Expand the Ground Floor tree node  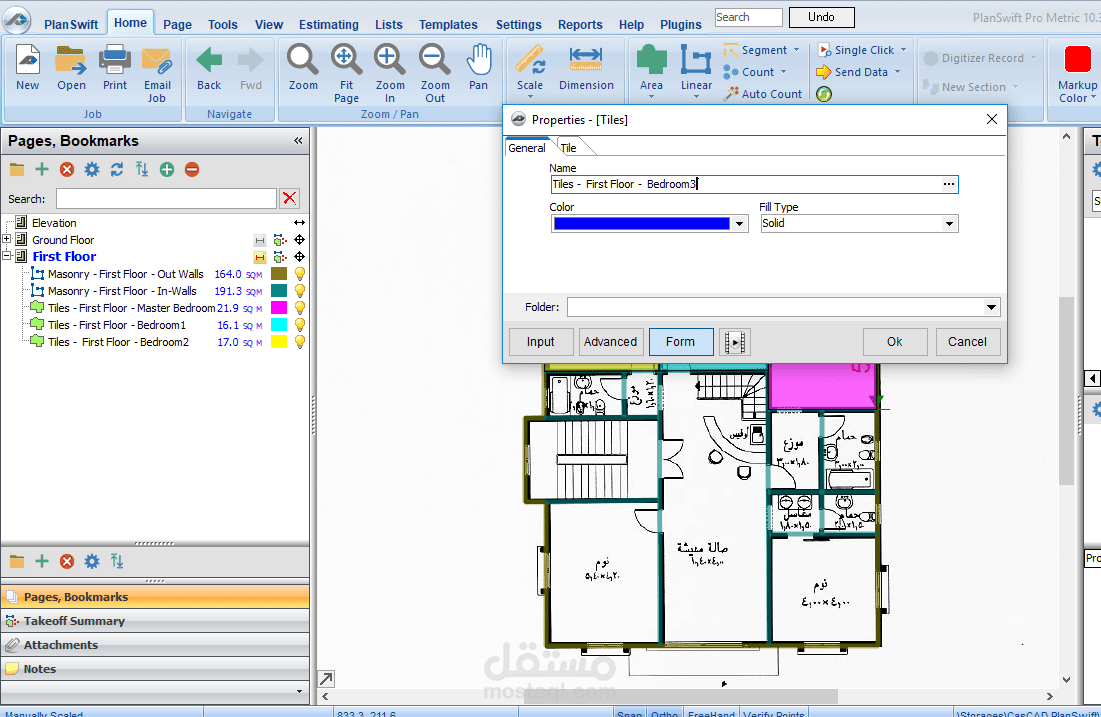(x=6, y=239)
